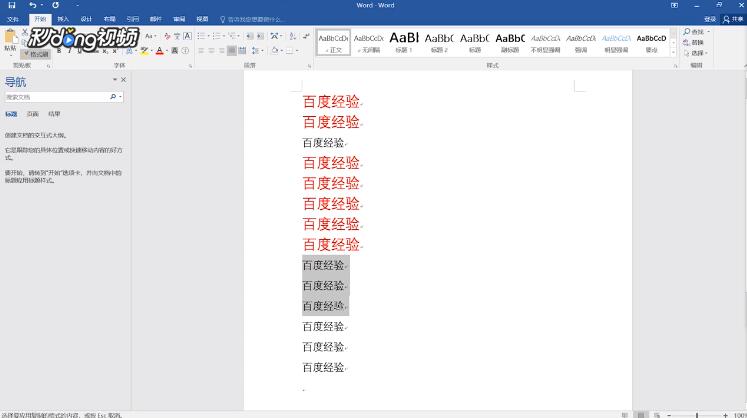Switch to the 视图 (View) tab

click(202, 19)
